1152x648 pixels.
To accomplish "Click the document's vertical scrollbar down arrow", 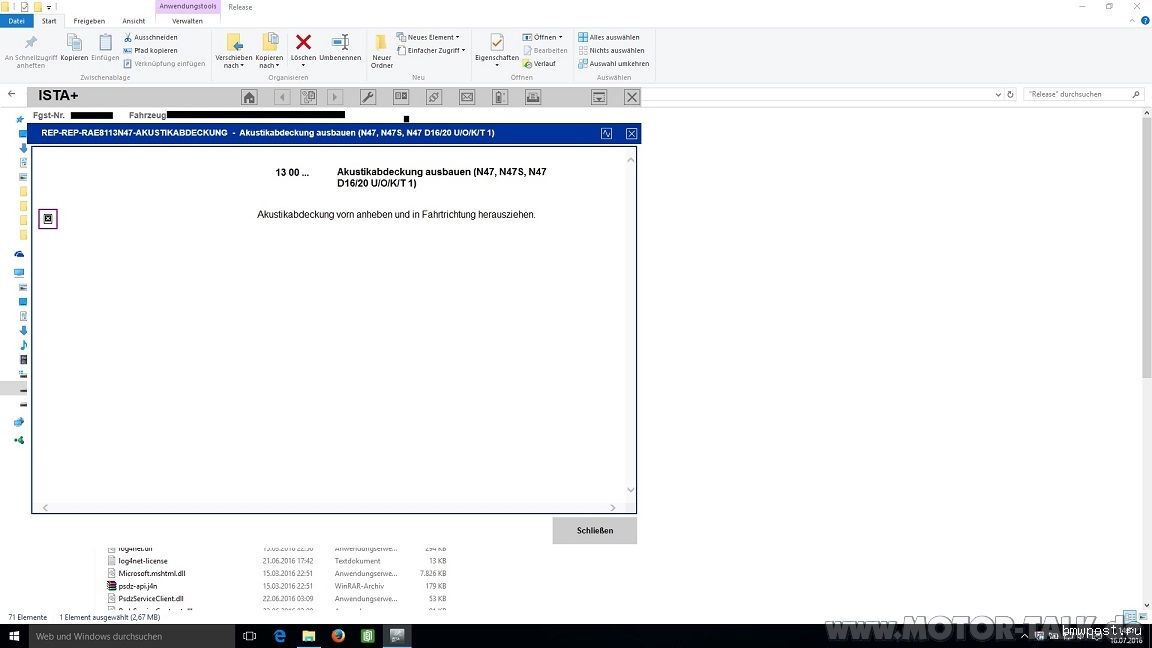I will coord(630,490).
